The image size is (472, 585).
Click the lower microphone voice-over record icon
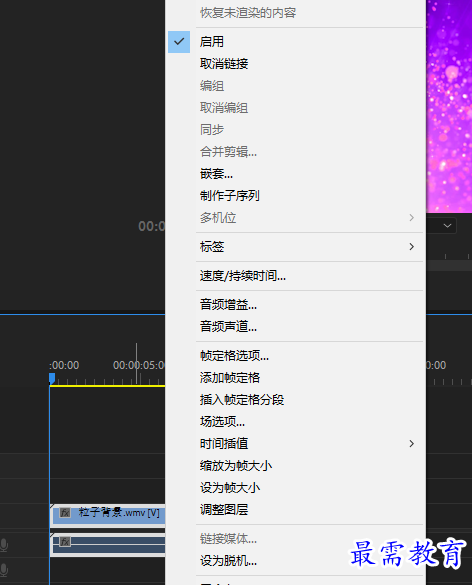[x=4, y=570]
